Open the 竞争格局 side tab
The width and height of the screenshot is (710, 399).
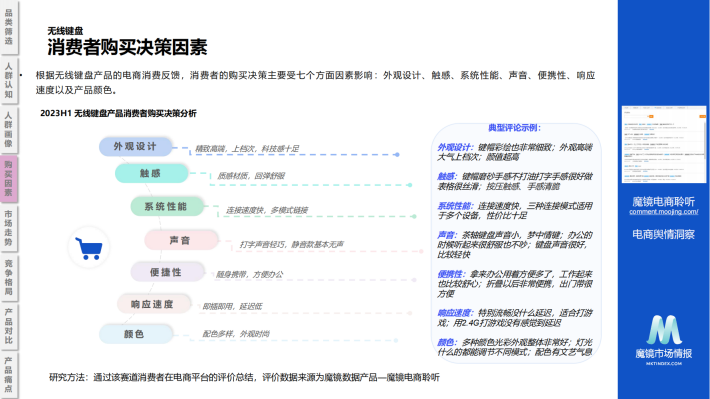click(9, 277)
